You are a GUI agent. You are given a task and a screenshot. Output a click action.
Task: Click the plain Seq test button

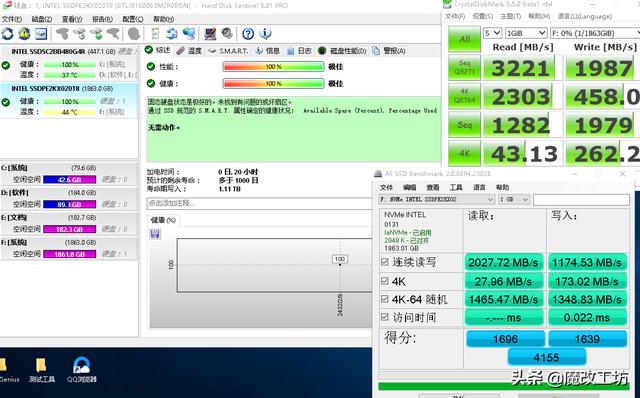464,125
